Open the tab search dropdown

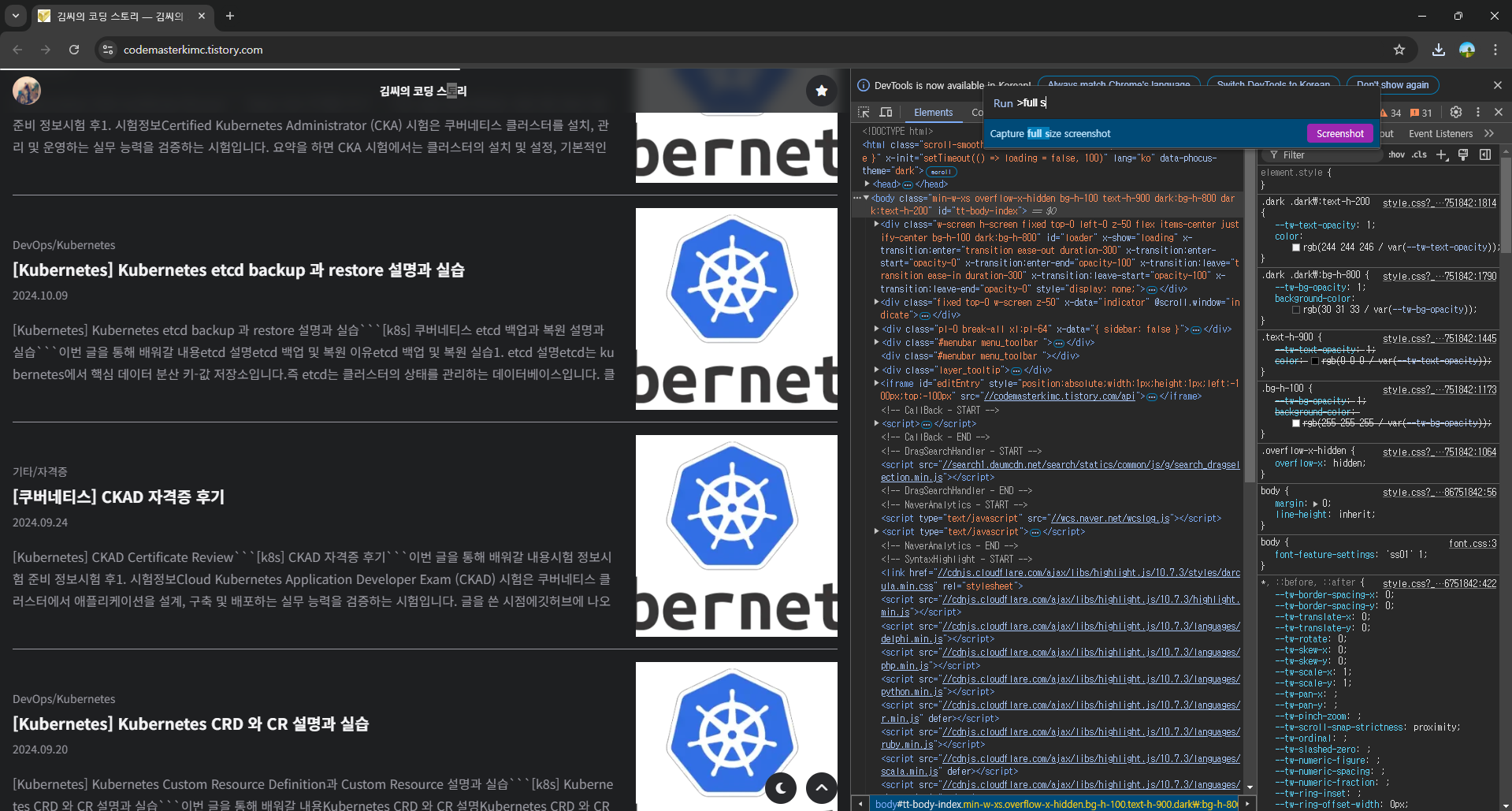click(x=16, y=16)
